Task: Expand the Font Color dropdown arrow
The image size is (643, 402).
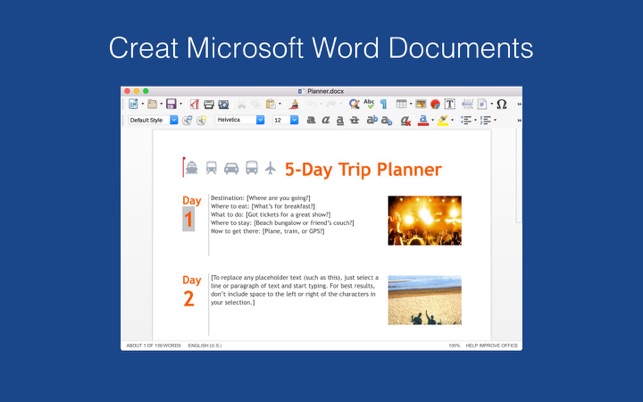Action: click(x=433, y=120)
